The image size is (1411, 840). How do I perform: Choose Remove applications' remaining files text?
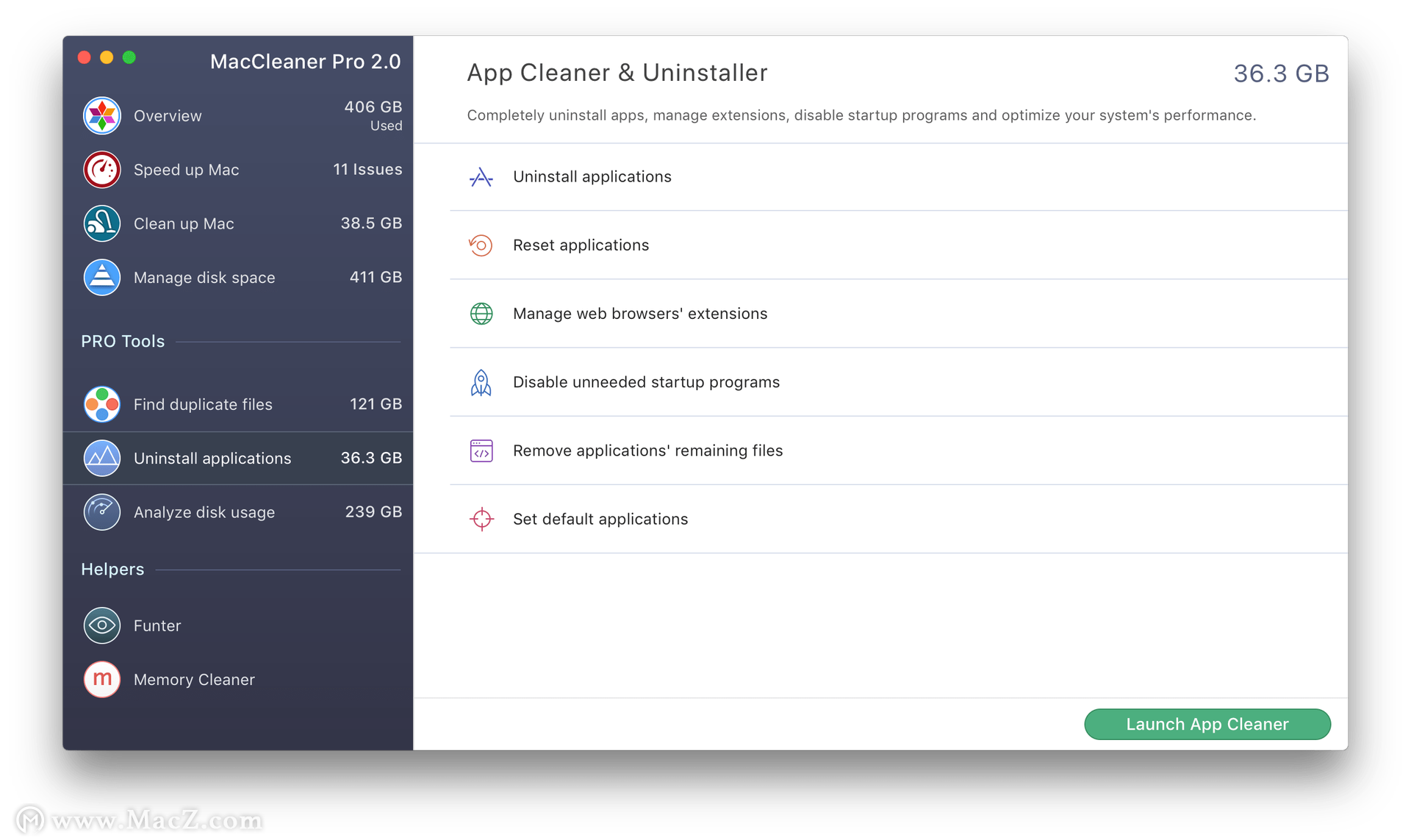(x=647, y=450)
